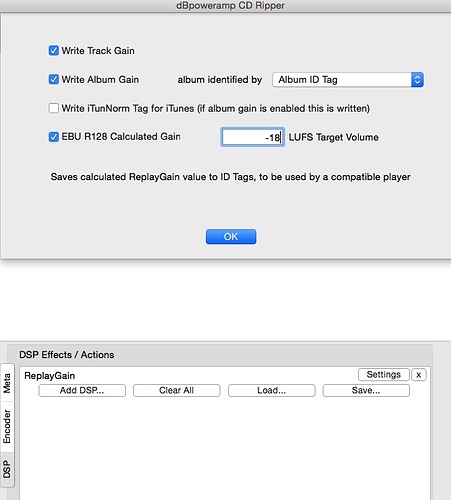Switch to the Encoder side tab
Viewport: 451px width, 500px height.
(x=7, y=427)
